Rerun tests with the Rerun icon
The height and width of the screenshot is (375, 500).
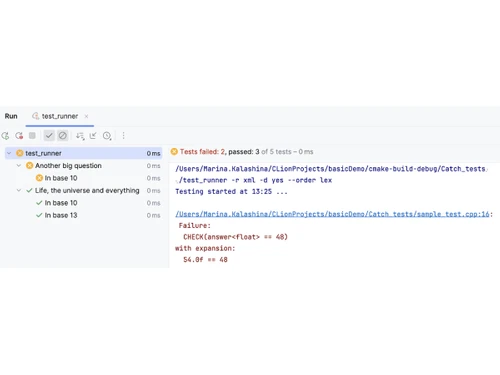coord(5,136)
